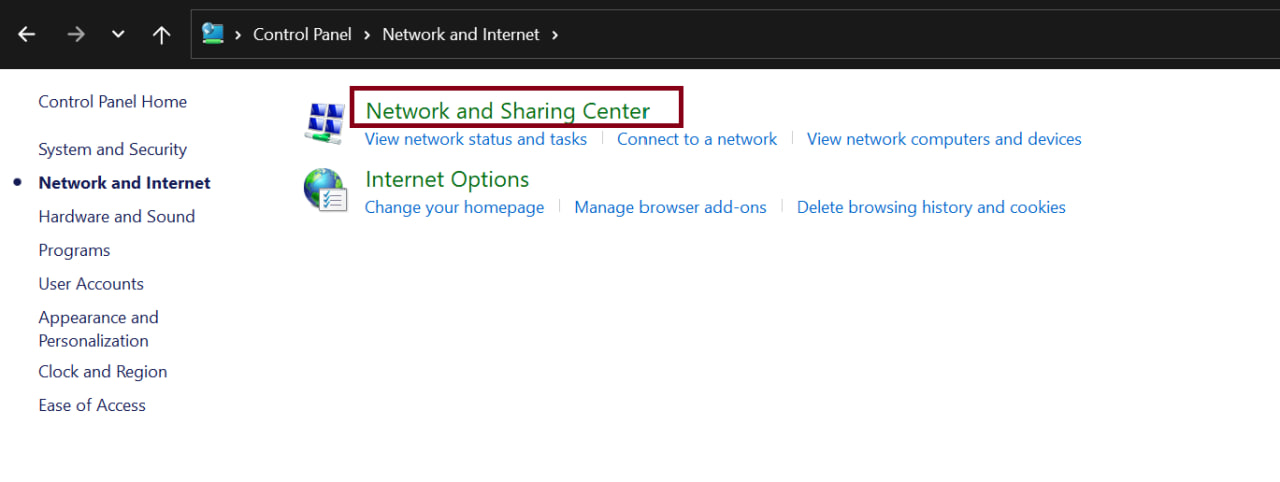Click Connect to a network link
Screen dimensions: 1280x482
(697, 140)
